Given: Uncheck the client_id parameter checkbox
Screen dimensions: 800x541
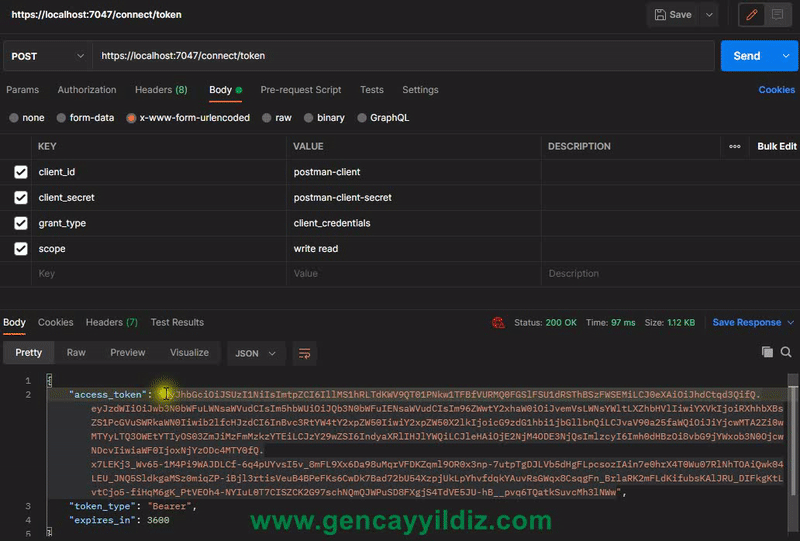Looking at the screenshot, I should pos(21,172).
